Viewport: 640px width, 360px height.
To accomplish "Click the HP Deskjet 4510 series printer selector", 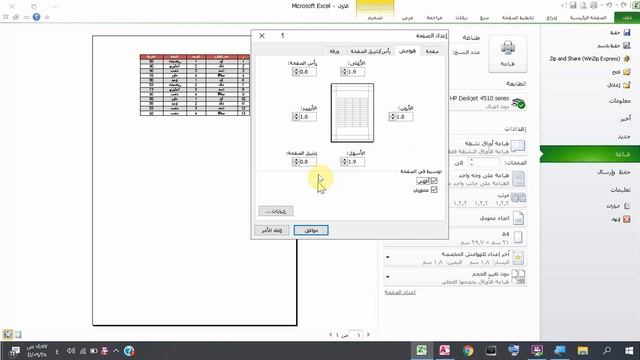I will coord(488,102).
